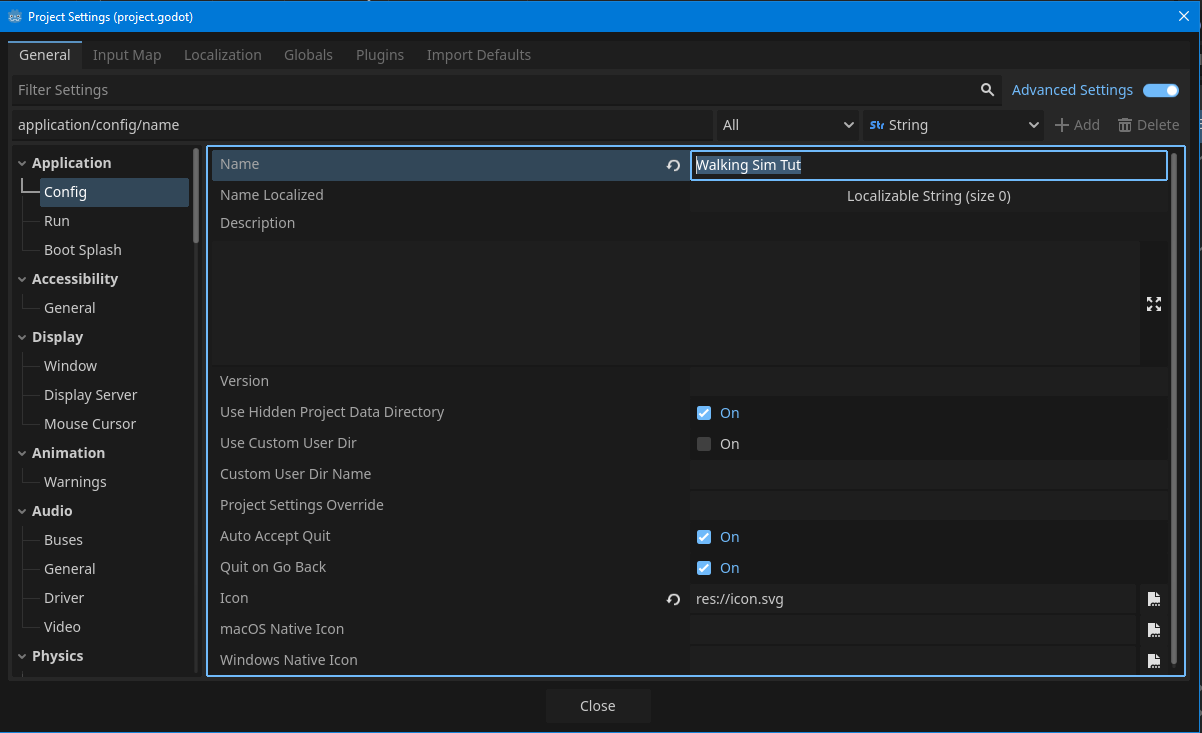Browse file for Windows Native Icon
1202x733 pixels.
point(1153,661)
